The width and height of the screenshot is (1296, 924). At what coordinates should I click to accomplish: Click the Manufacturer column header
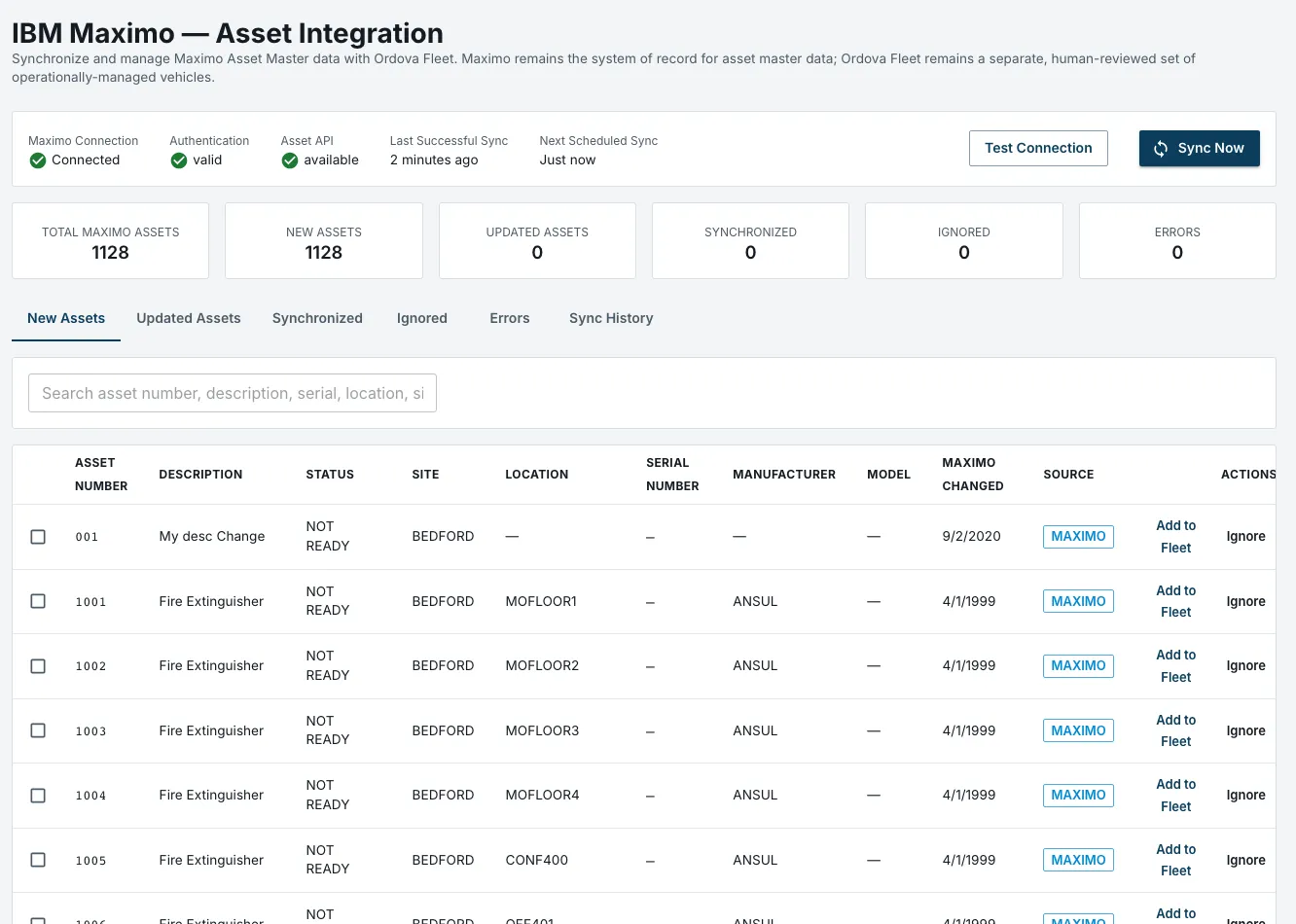click(784, 475)
